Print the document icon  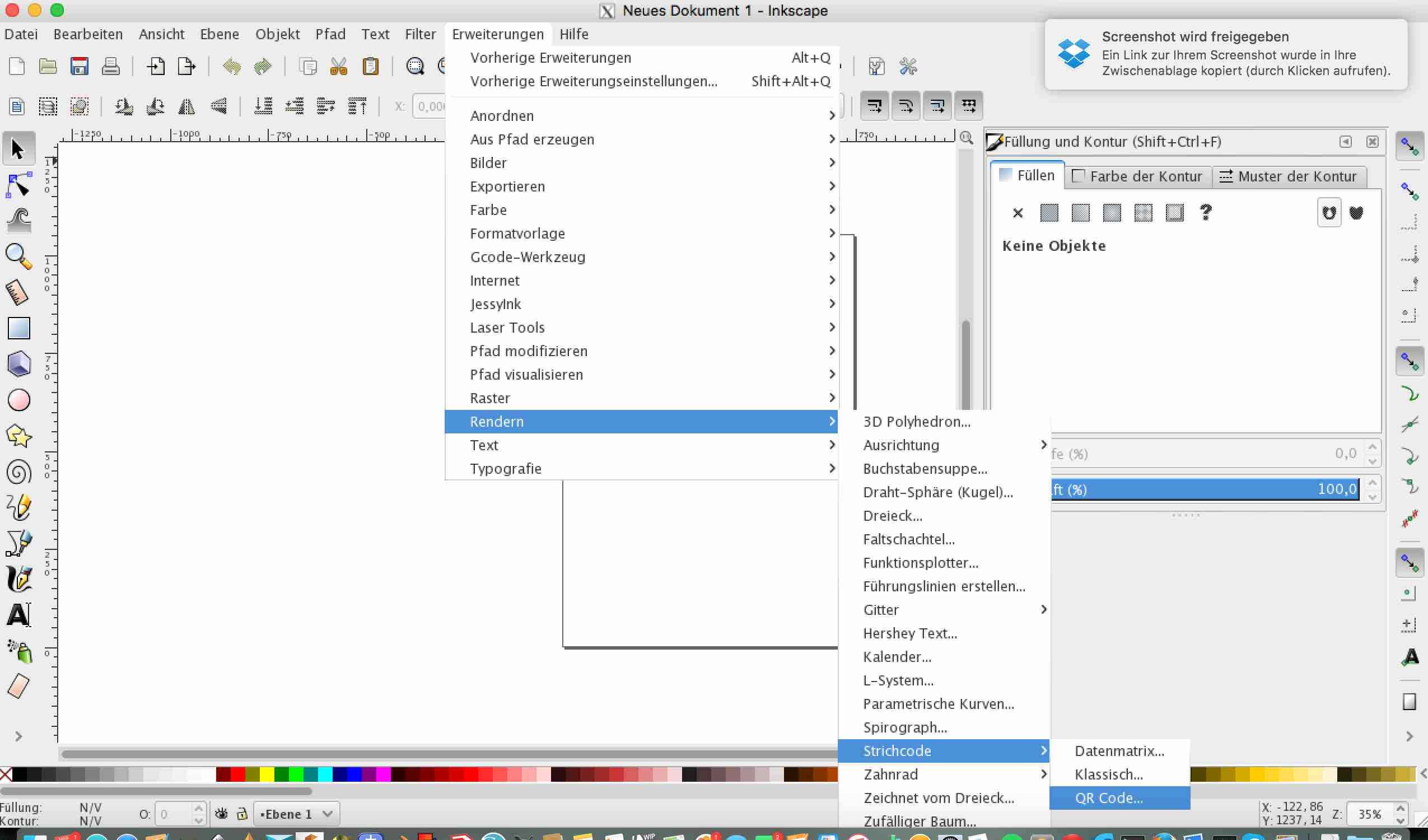point(110,66)
